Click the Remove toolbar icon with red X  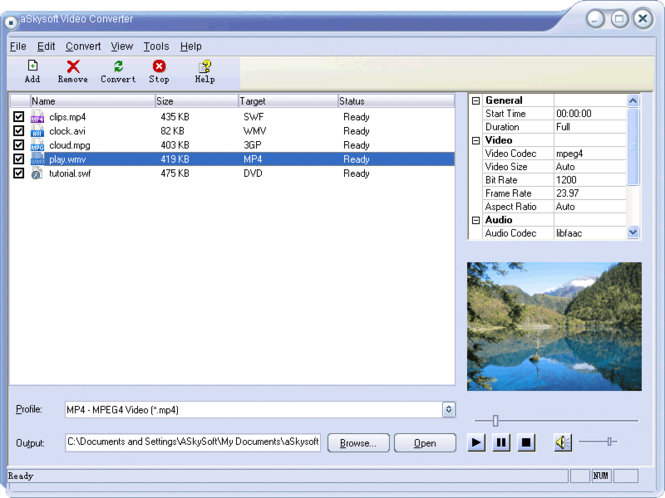tap(73, 71)
